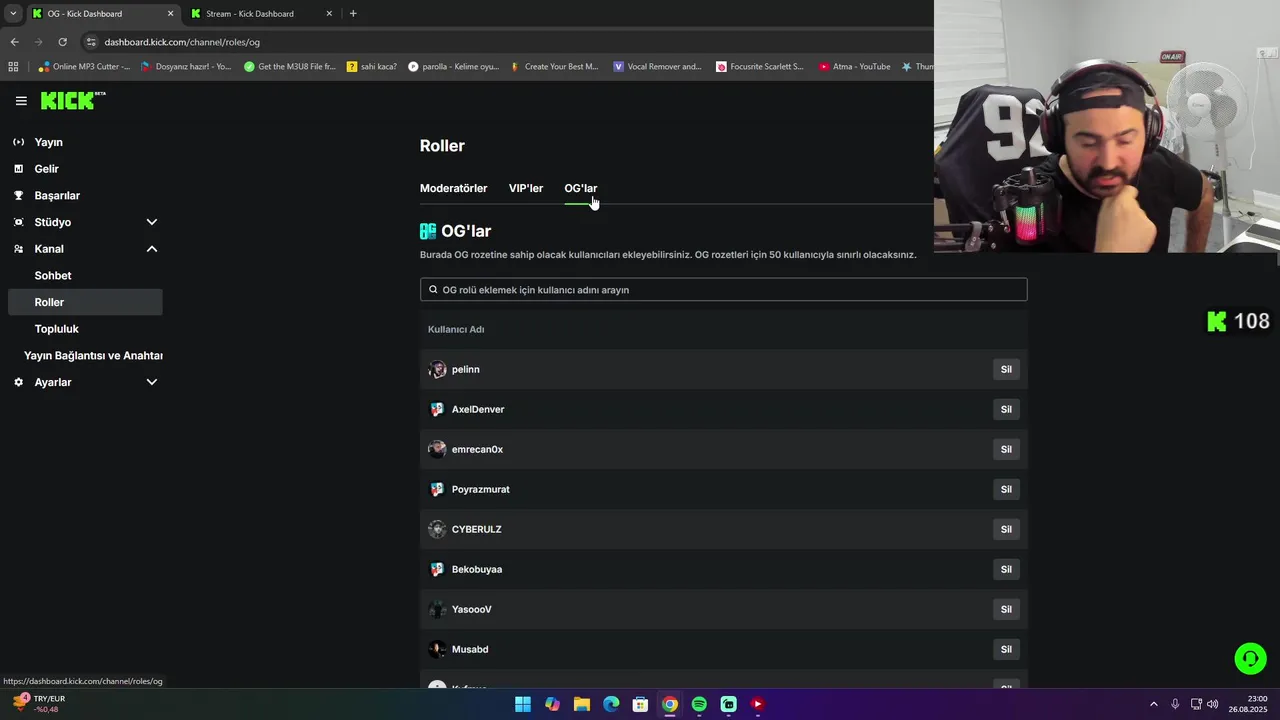Remove Bekobuyaa with the Sil button
1280x720 pixels.
tap(1006, 569)
